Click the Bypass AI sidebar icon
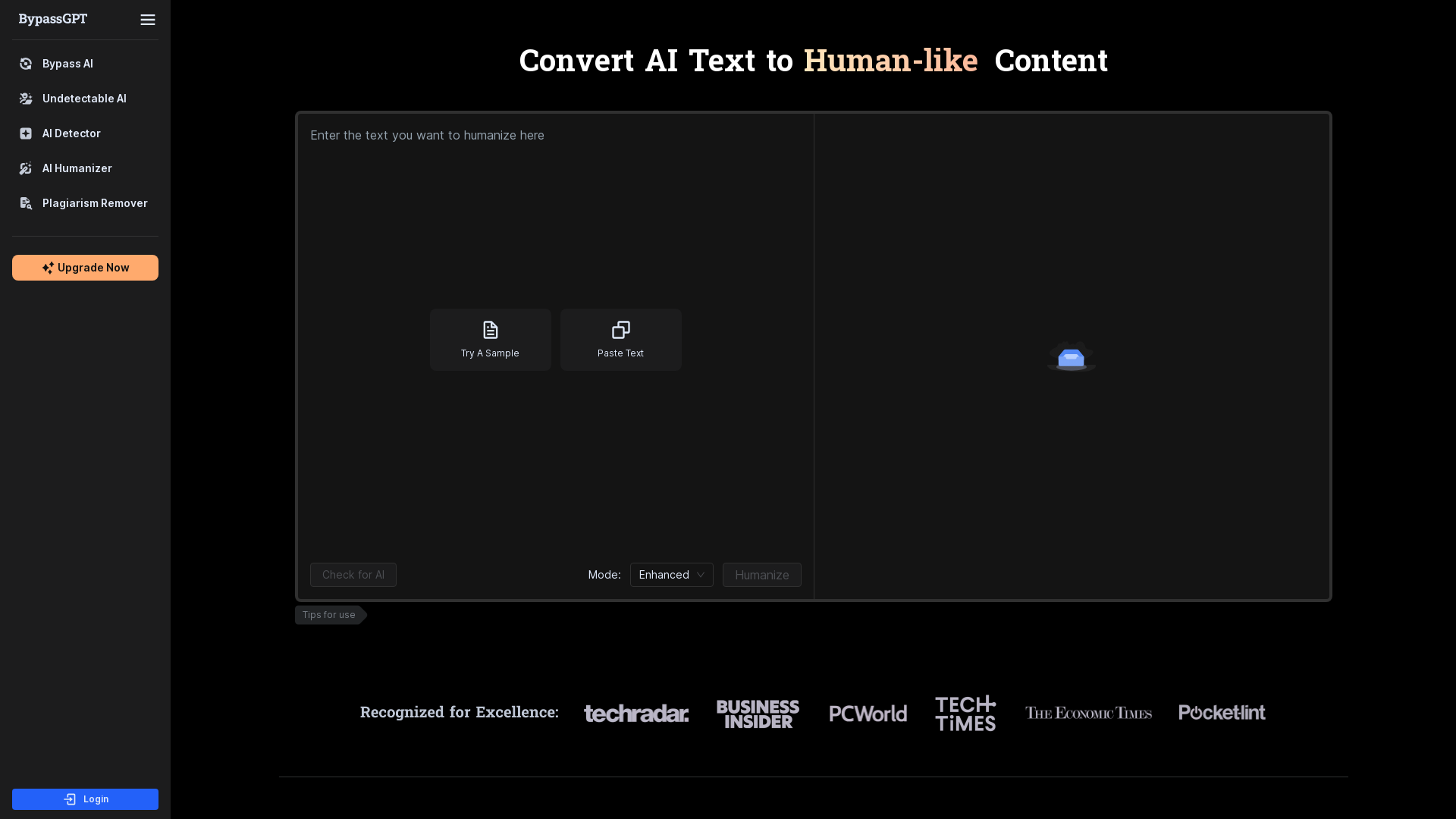This screenshot has width=1456, height=819. point(26,64)
